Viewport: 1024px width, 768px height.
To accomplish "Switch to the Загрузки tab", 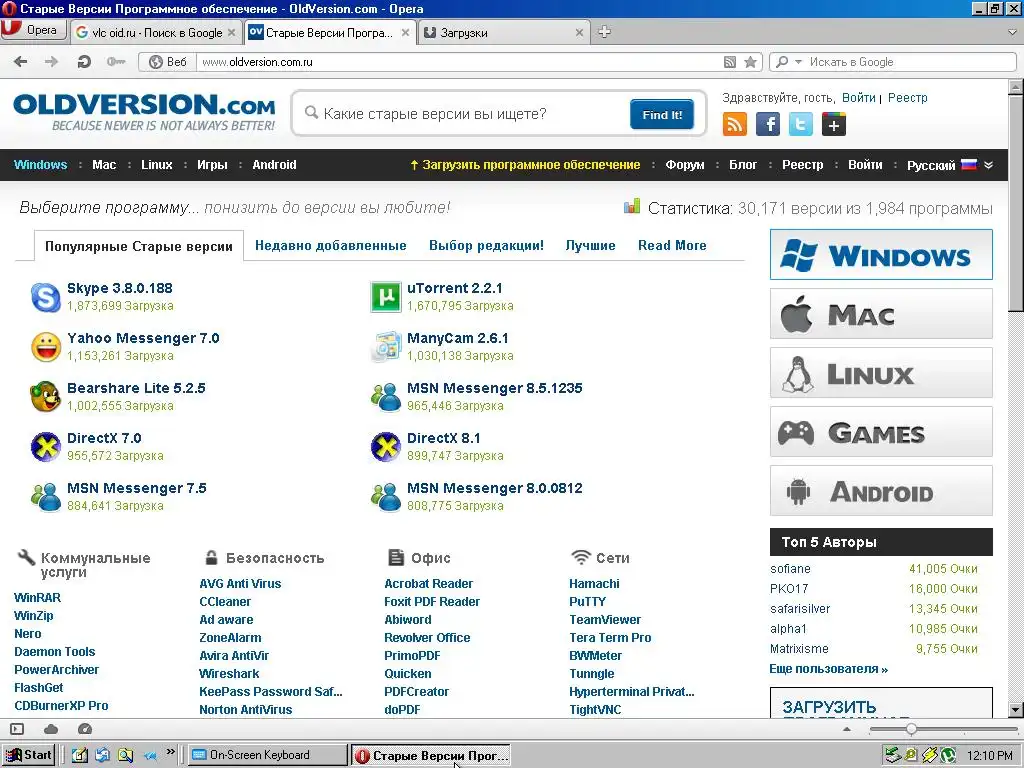I will point(504,33).
